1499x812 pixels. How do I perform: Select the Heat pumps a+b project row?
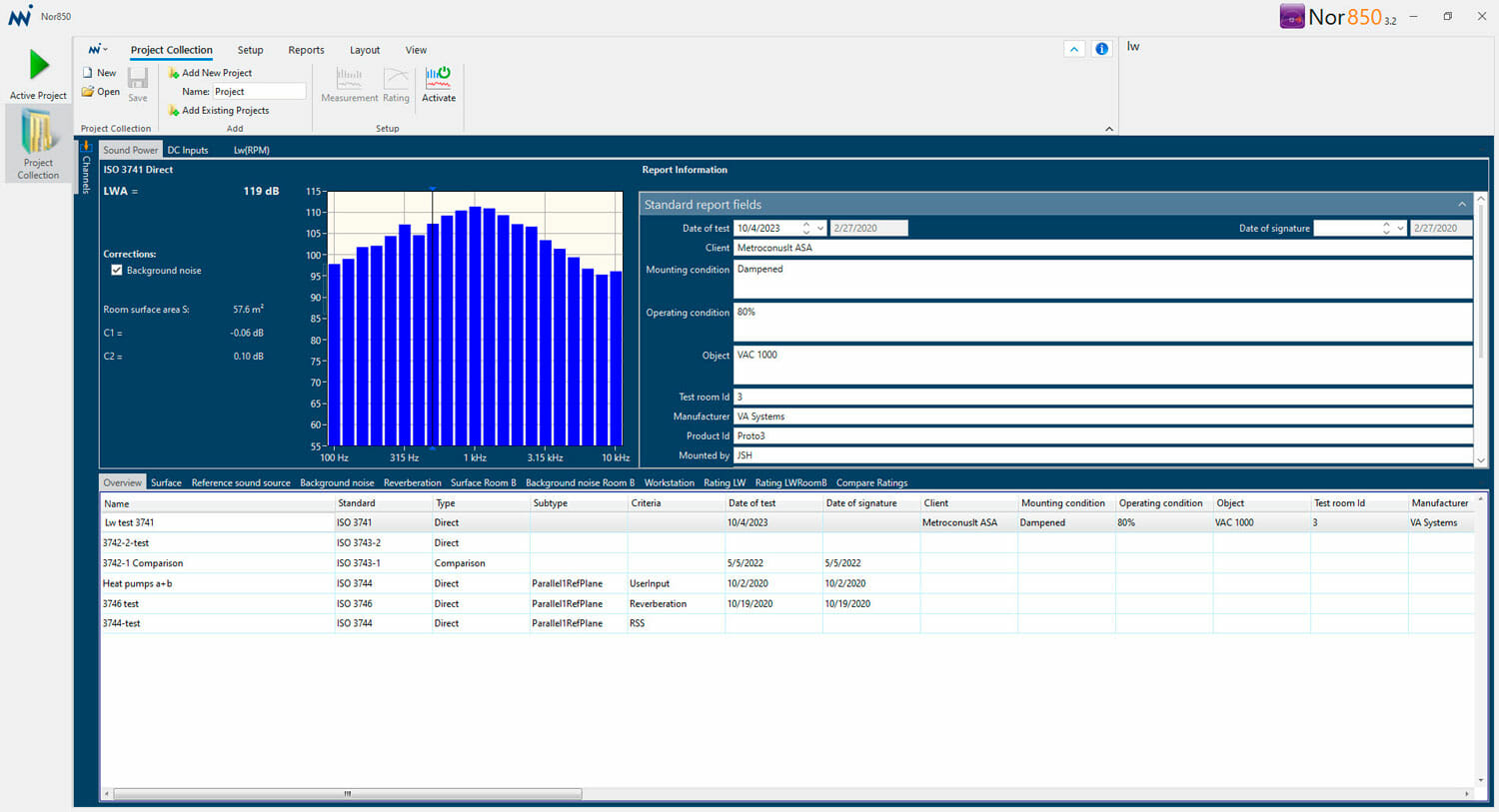[138, 583]
